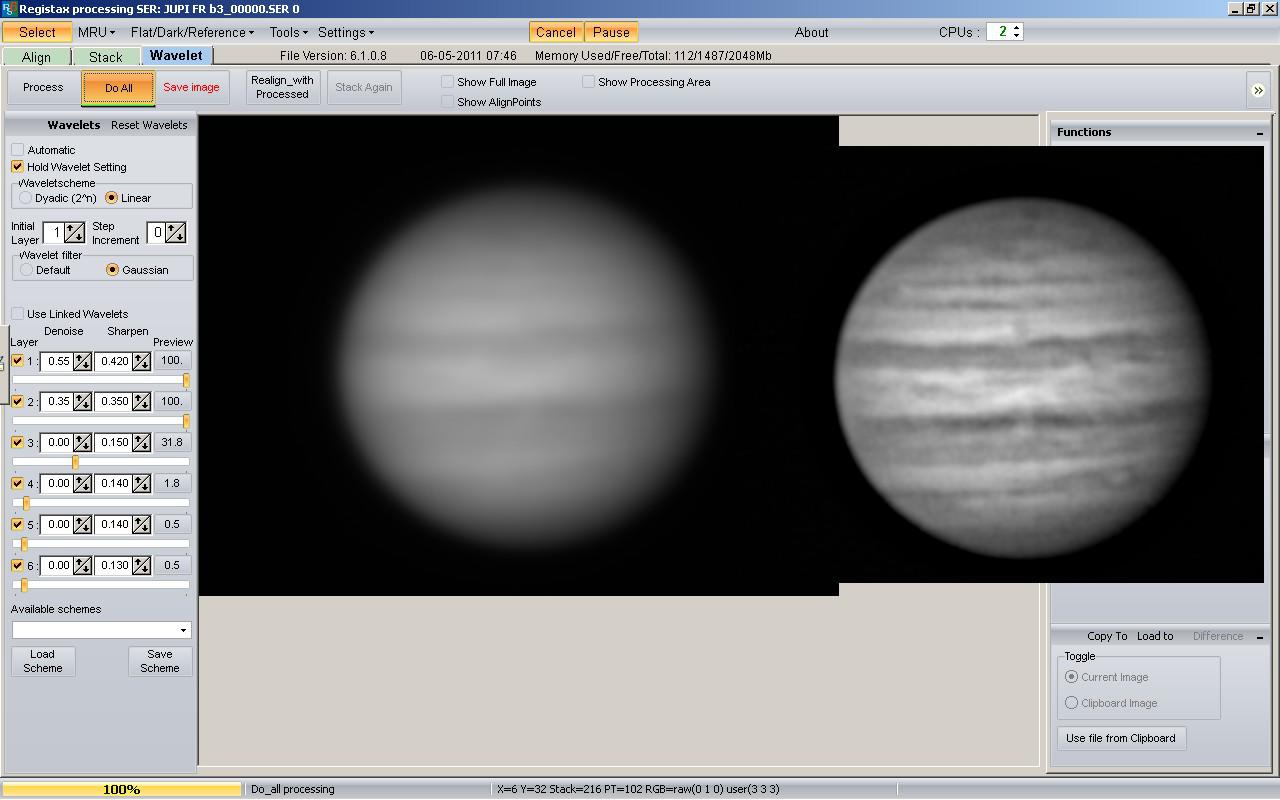
Task: Click Load to in the Functions panel
Action: tap(1155, 636)
